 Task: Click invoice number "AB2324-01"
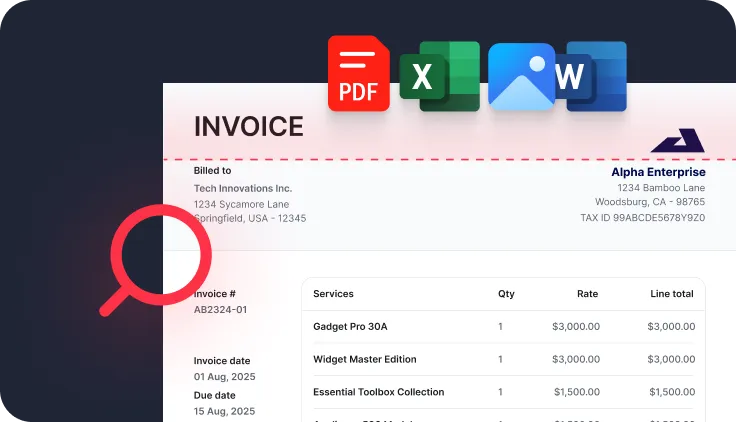(x=220, y=310)
